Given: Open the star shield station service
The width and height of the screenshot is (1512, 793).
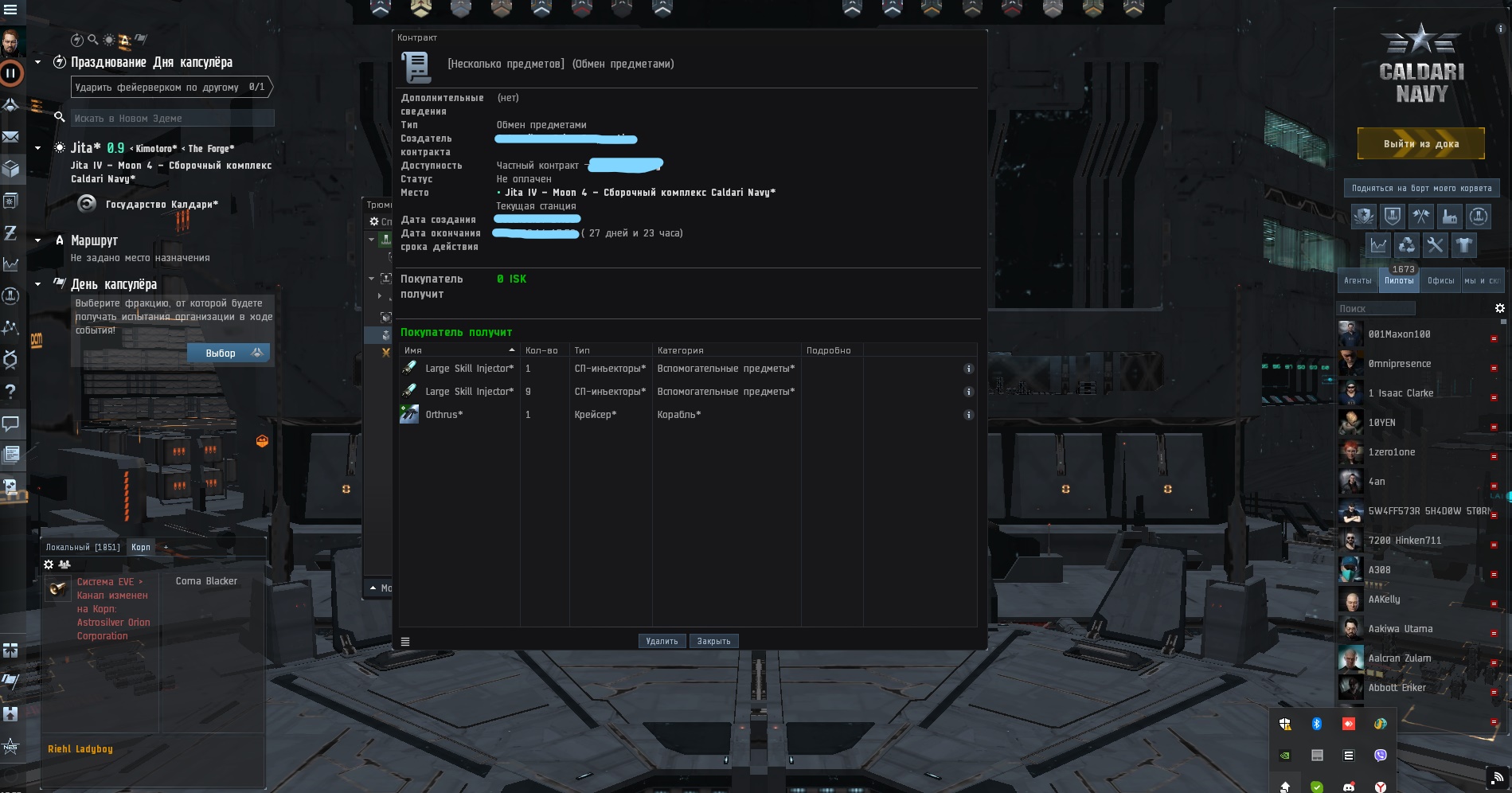Looking at the screenshot, I should [1364, 216].
